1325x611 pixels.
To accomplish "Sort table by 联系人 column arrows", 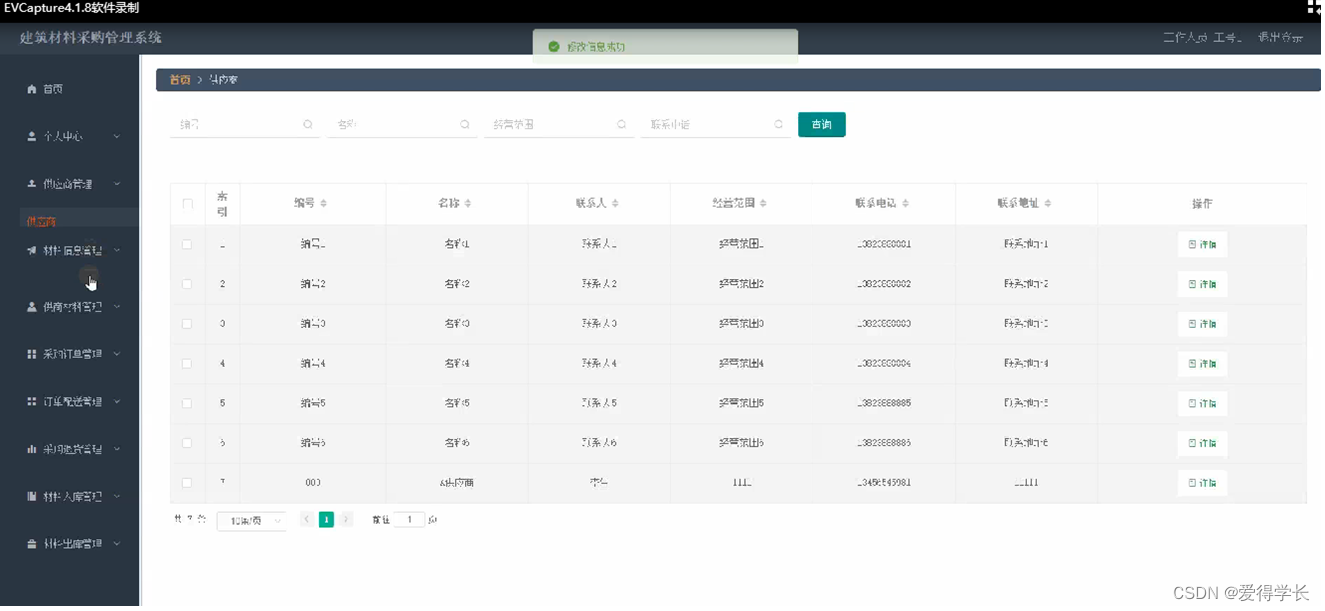I will [x=615, y=203].
